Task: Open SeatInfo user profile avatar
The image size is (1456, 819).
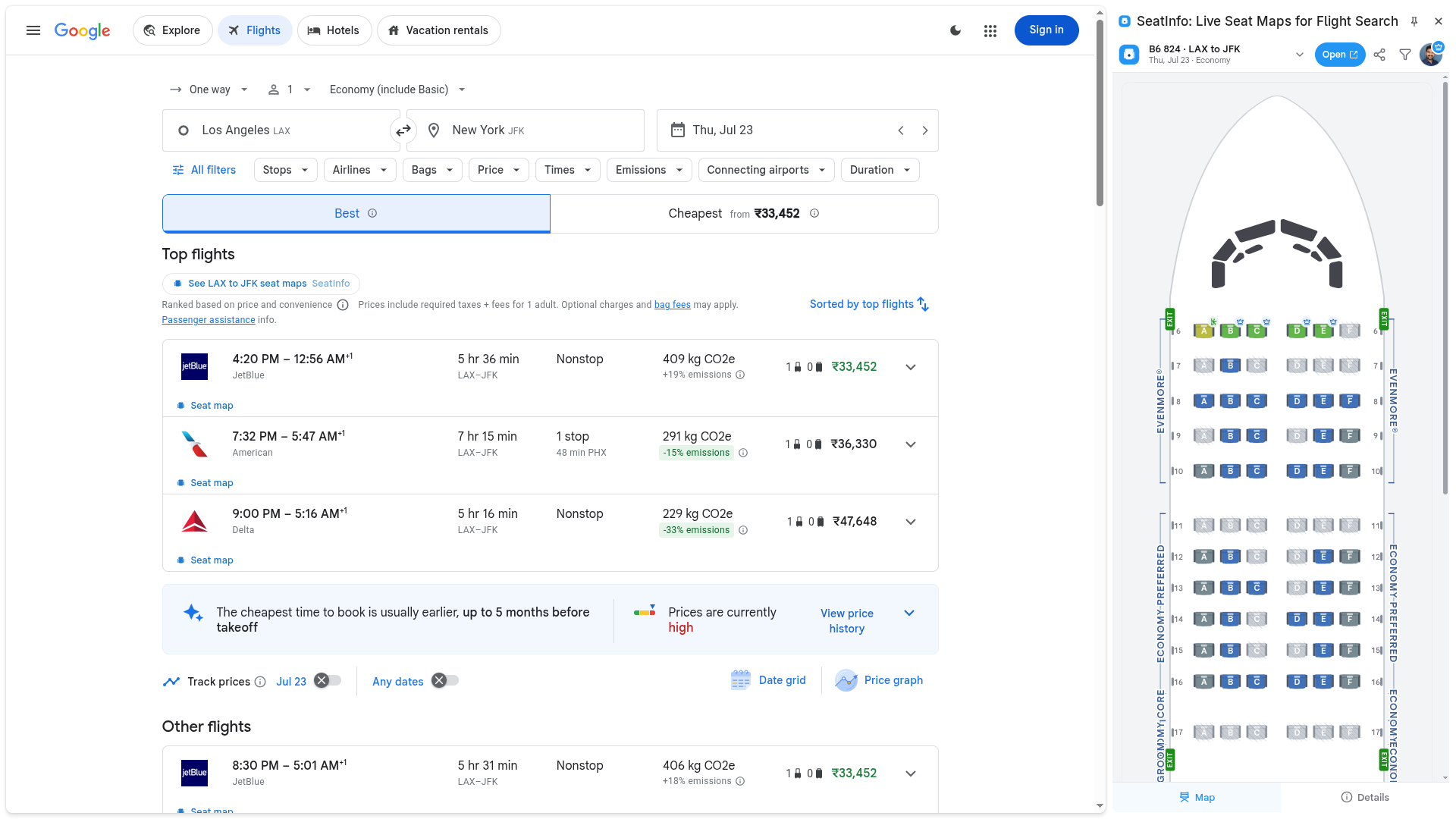Action: [x=1431, y=55]
